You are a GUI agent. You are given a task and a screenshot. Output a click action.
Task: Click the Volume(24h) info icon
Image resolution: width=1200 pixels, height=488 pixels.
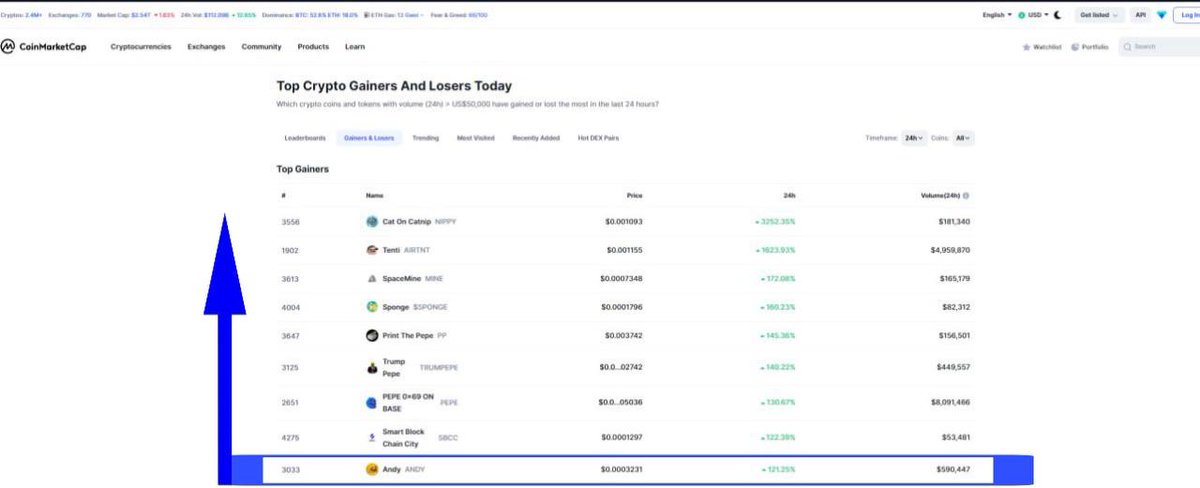[967, 196]
